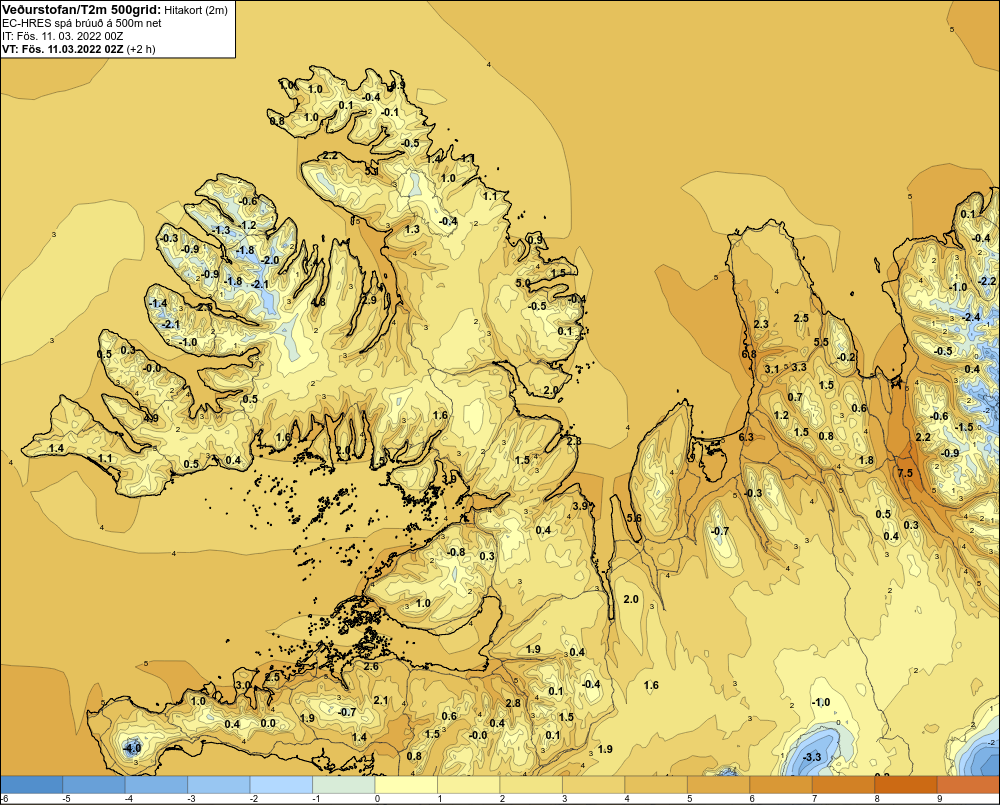Click the "-1.3" temperature value

coord(221,230)
